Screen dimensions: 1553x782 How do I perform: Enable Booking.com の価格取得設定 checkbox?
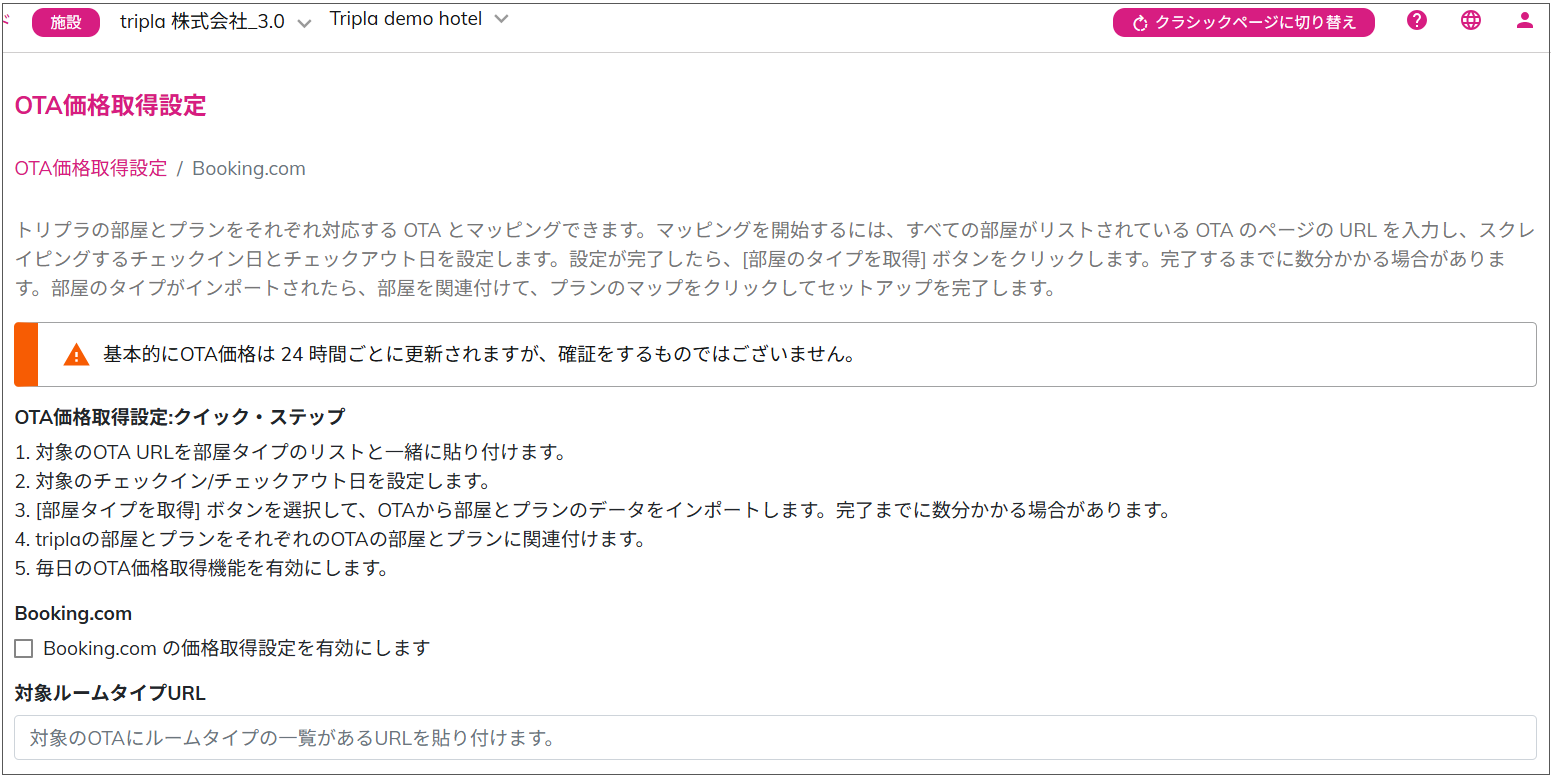[24, 648]
